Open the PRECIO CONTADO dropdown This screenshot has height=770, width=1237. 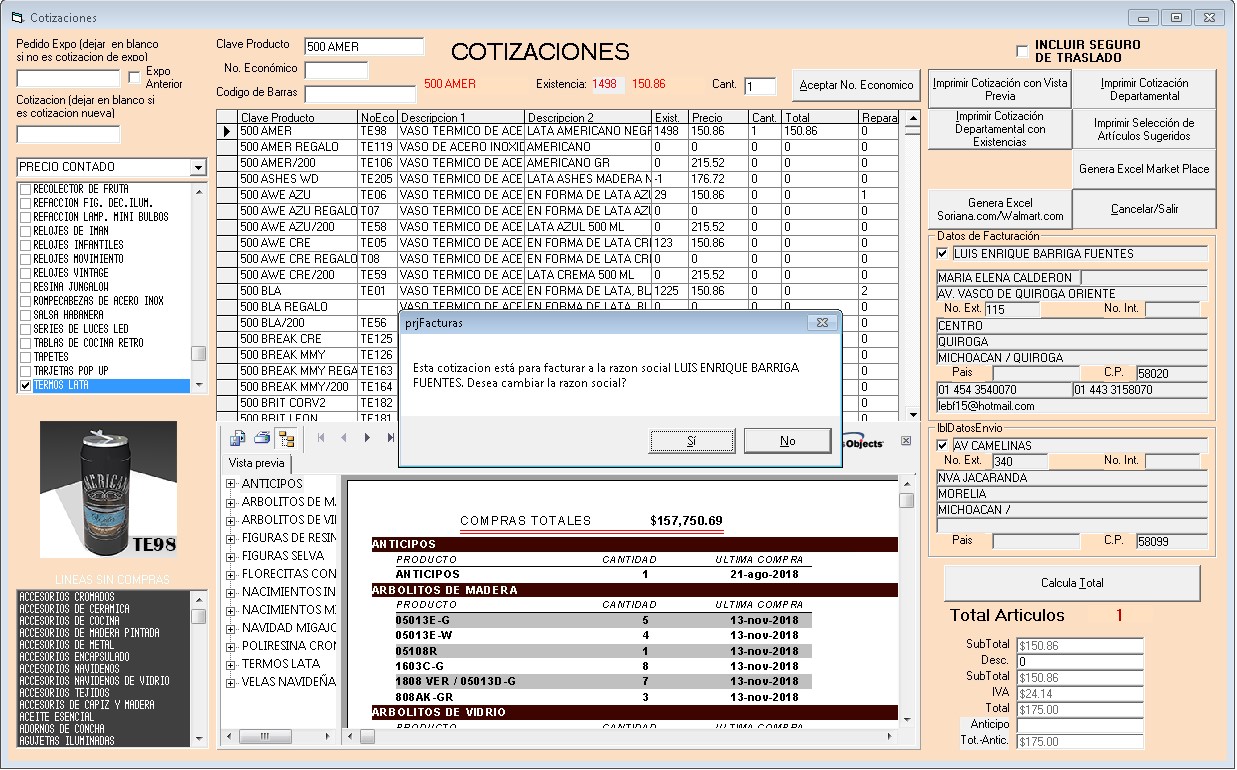(198, 167)
